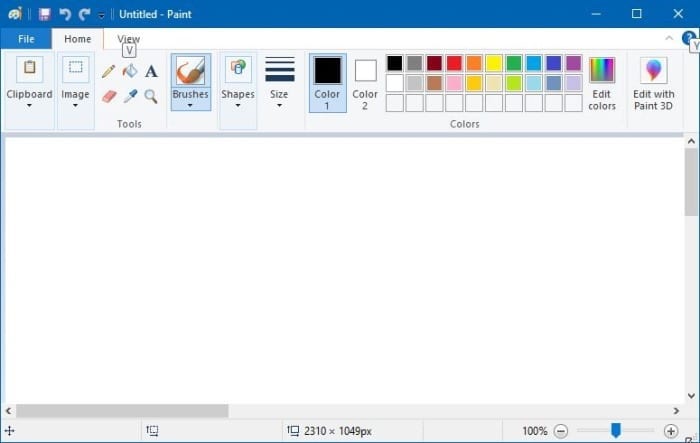Expand the Clipboard dropdown arrow

pos(29,106)
